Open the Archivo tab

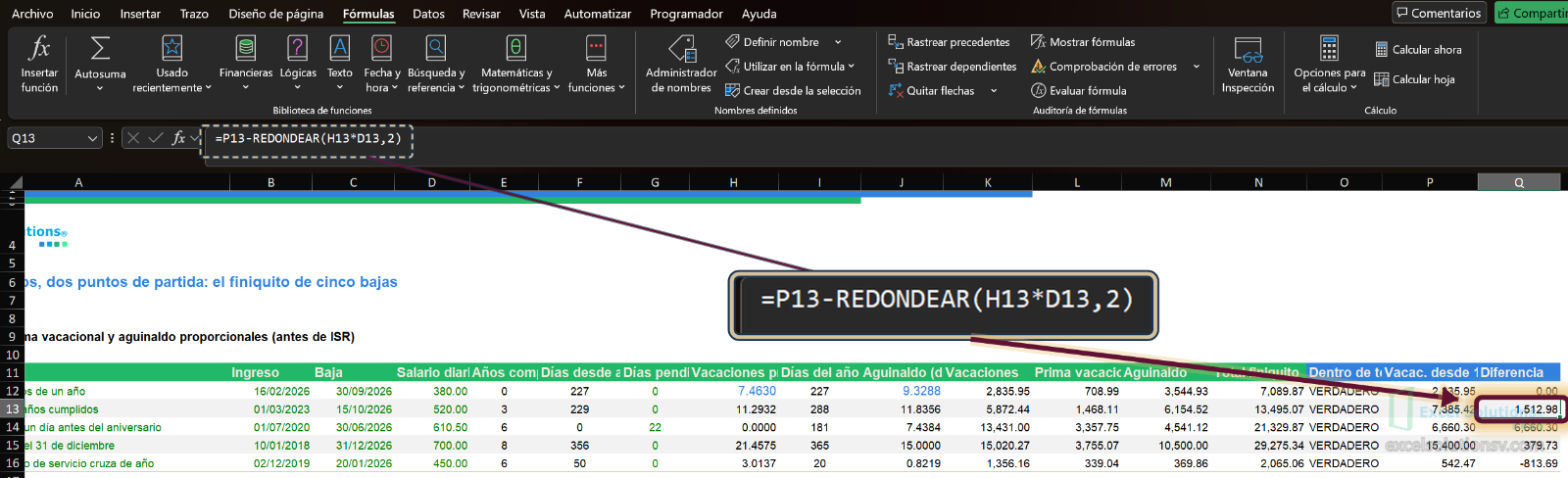[x=32, y=14]
